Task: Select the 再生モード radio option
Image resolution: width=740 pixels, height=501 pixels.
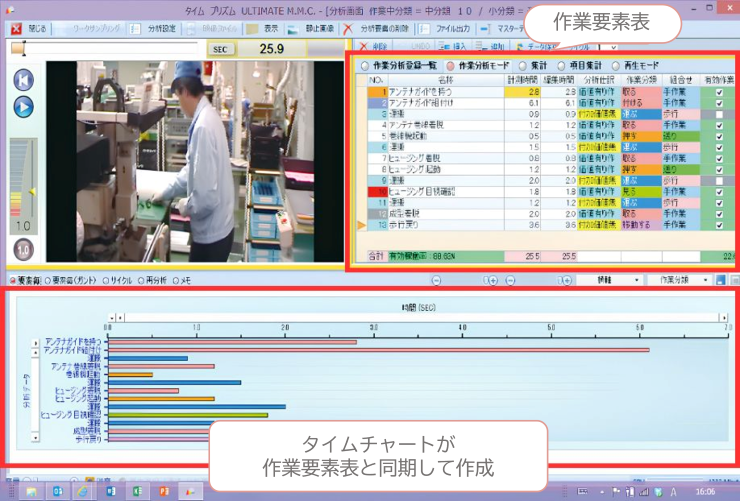Action: pos(615,66)
